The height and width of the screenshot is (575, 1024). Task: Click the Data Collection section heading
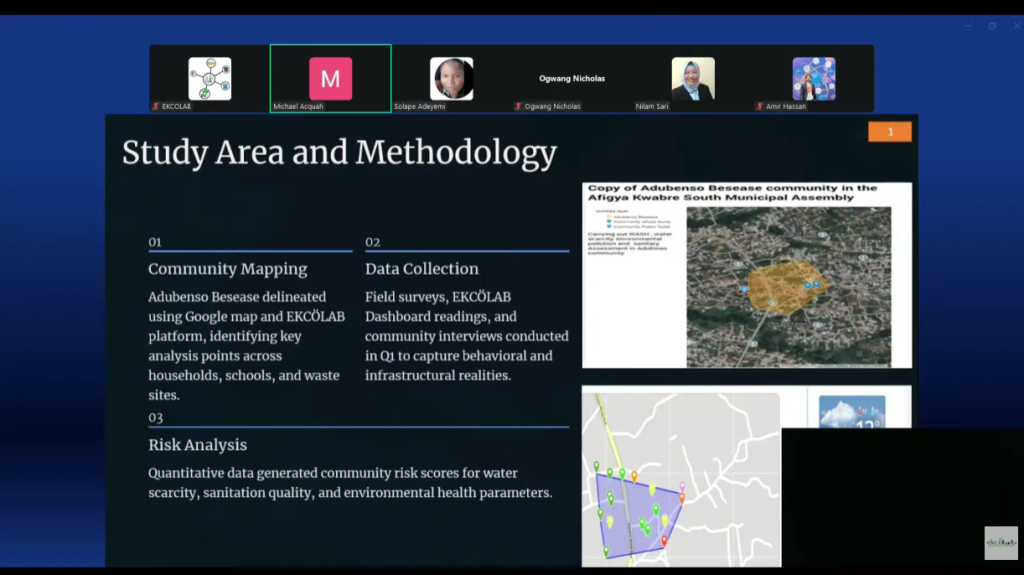(x=421, y=269)
